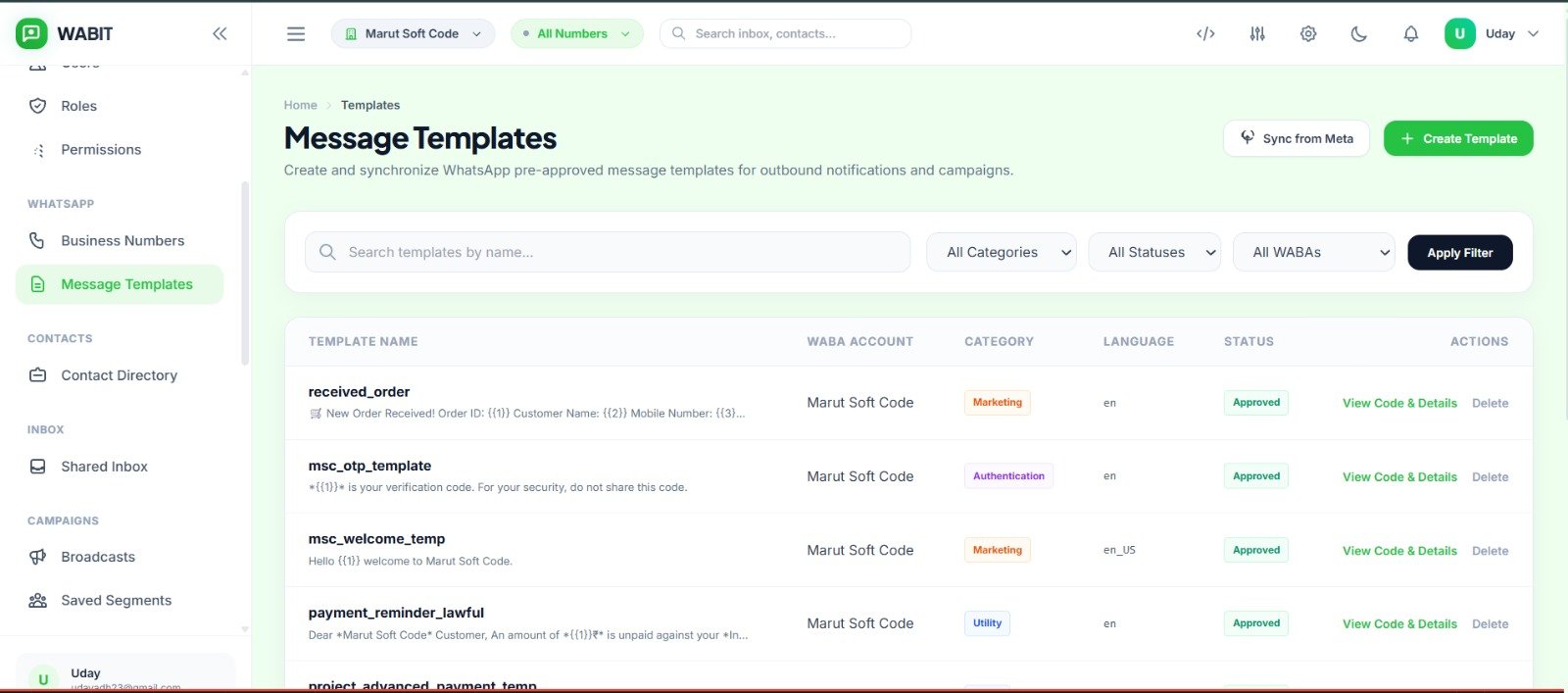1568x693 pixels.
Task: Open the All Numbers dropdown
Action: point(576,33)
